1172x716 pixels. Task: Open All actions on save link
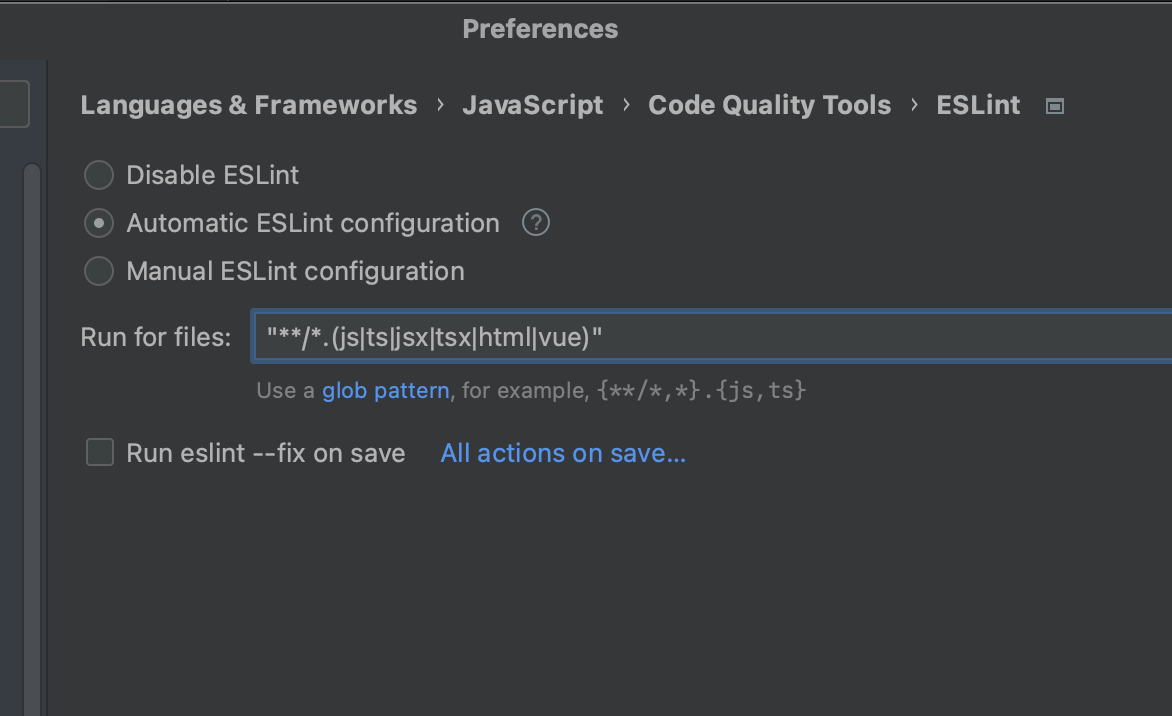[x=563, y=453]
